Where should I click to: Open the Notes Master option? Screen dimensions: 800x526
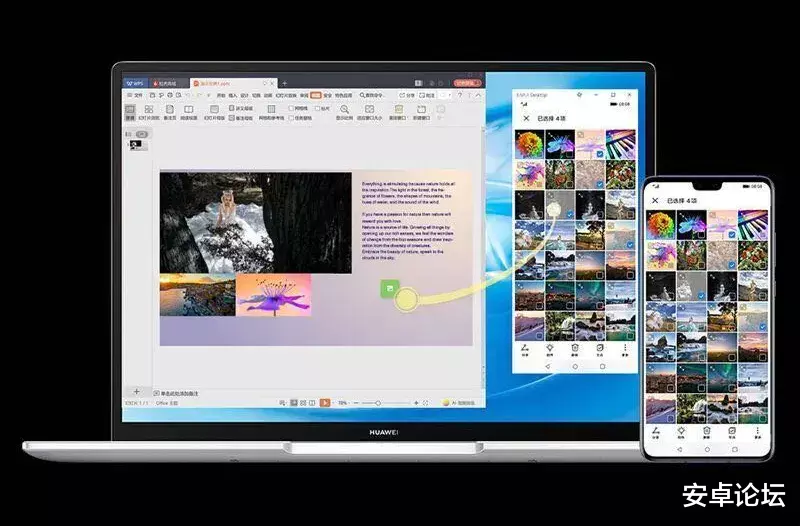pyautogui.click(x=241, y=118)
